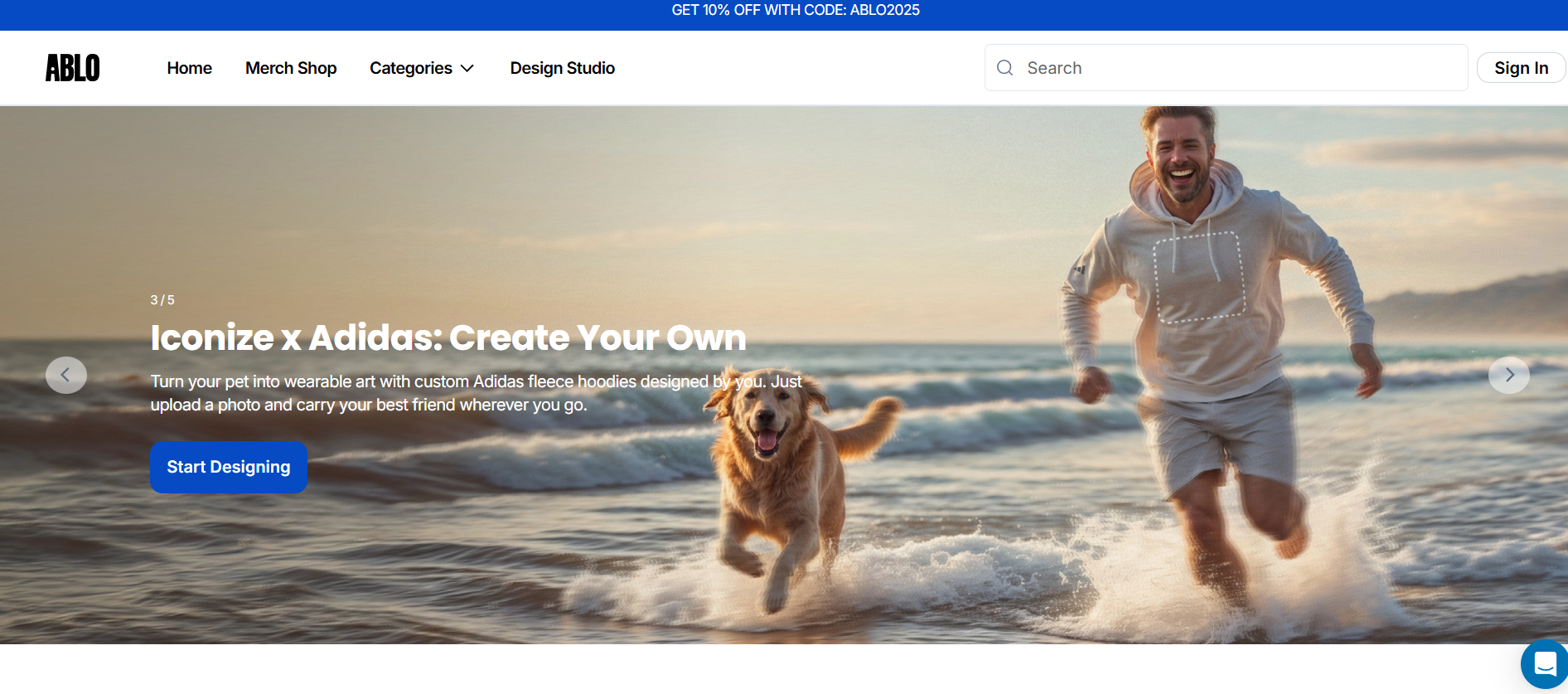Viewport: 1568px width, 694px height.
Task: Click the search magnifier icon
Action: coord(1004,68)
